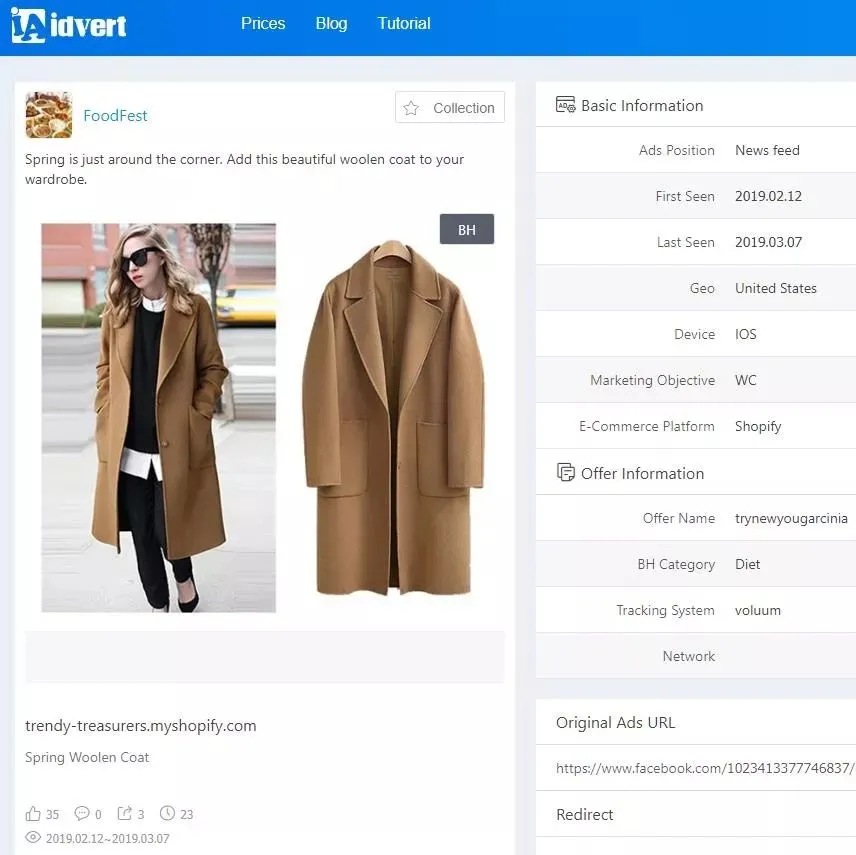
Task: Click the eye icon near date range
Action: (33, 838)
